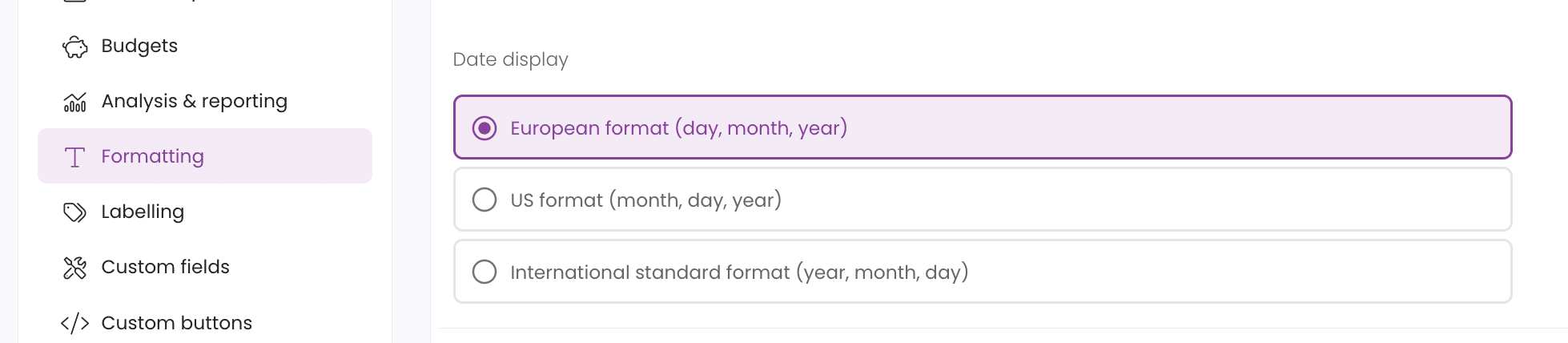Click the Analysis & reporting chart icon
The image size is (1568, 343).
(x=74, y=102)
